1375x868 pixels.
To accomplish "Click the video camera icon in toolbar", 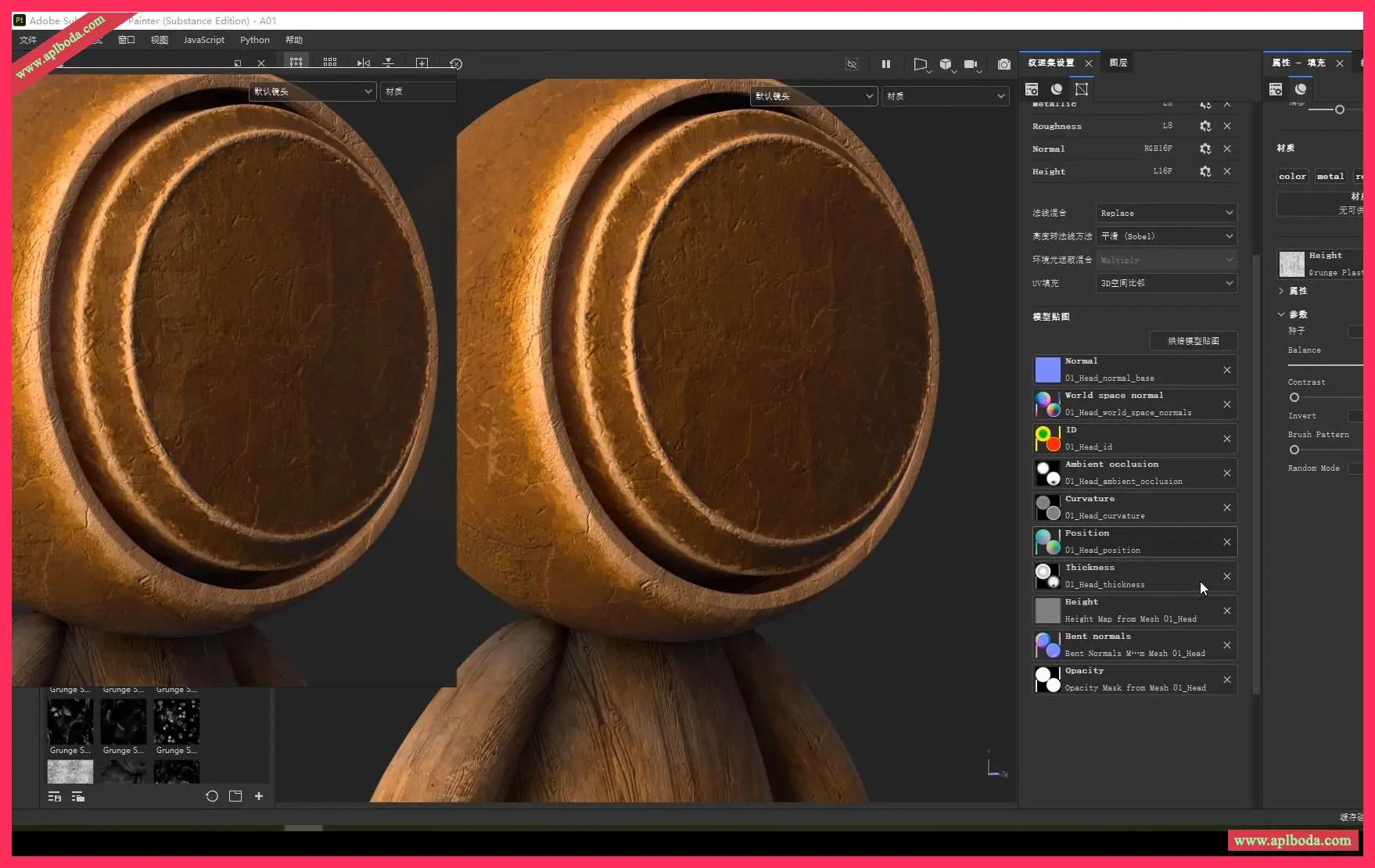I will (971, 64).
